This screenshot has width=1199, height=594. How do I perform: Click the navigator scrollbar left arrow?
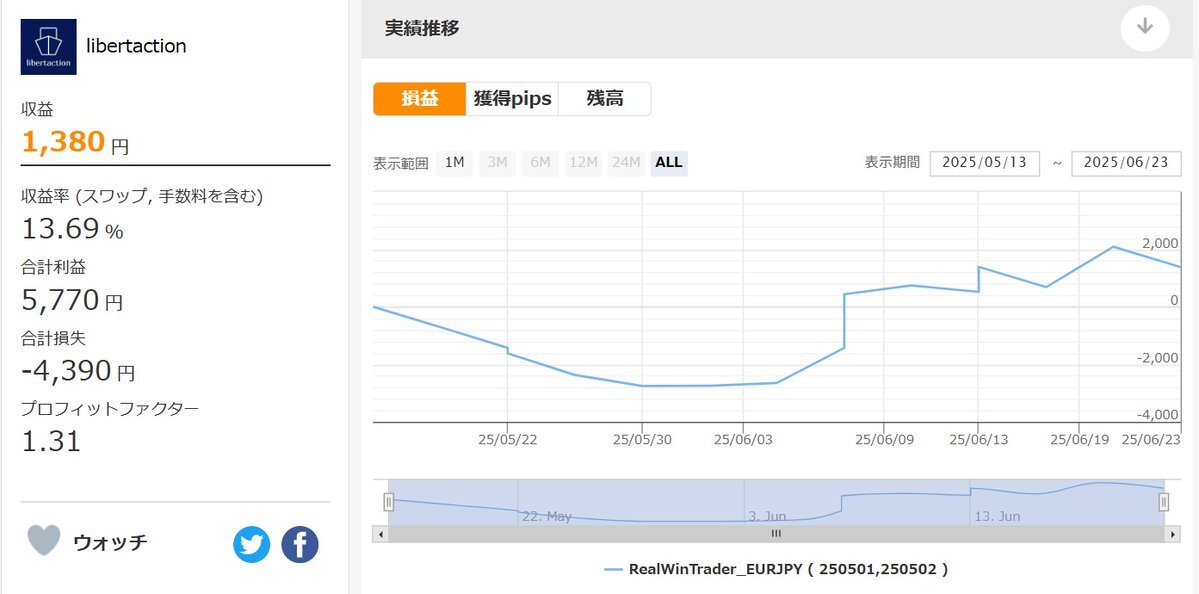[x=380, y=534]
